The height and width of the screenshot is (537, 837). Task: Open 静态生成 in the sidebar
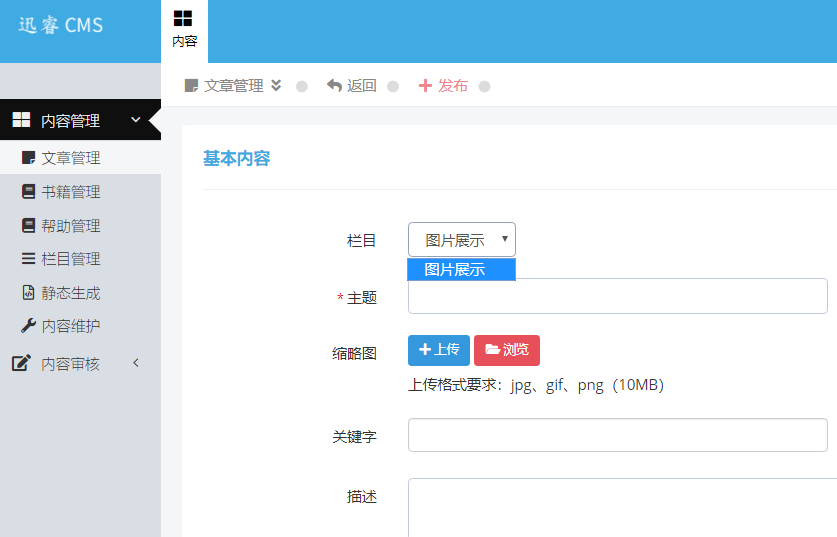point(80,293)
